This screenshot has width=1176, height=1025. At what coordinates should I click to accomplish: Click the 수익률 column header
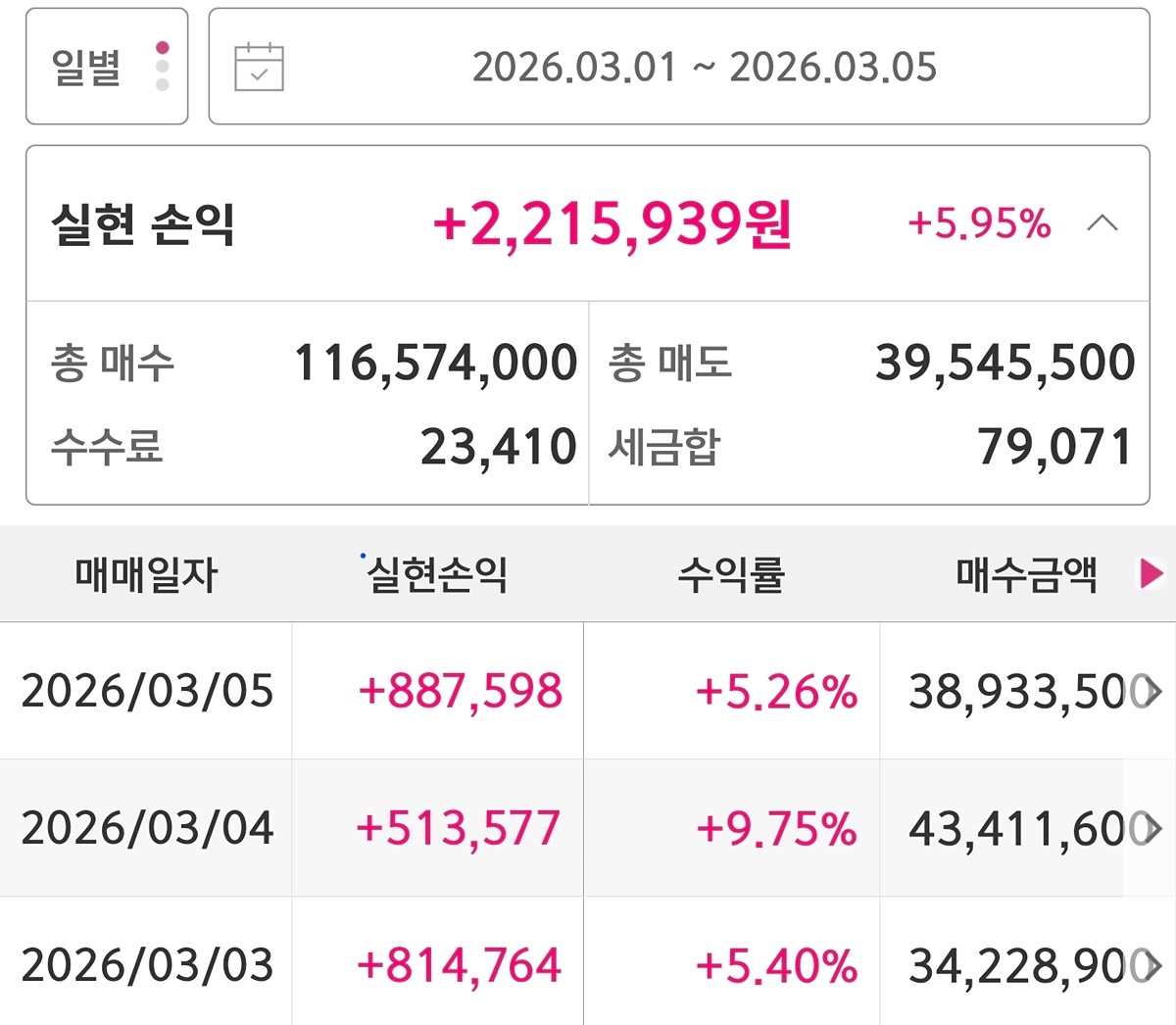(731, 574)
